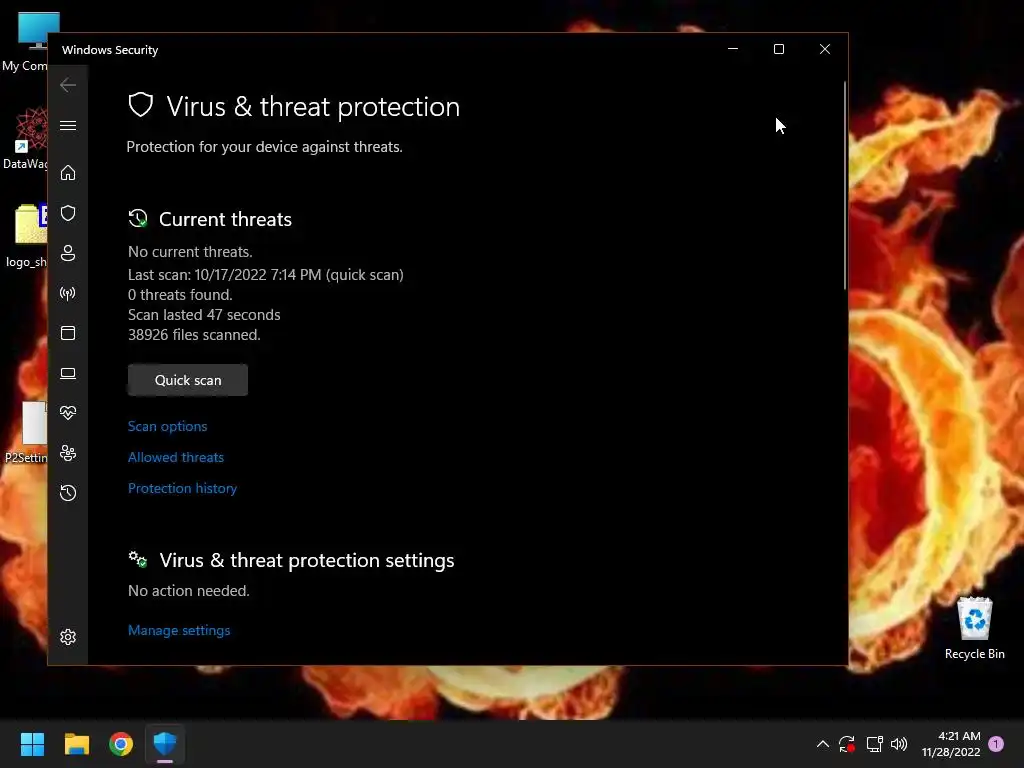
Task: Open File Explorer from taskbar
Action: click(x=76, y=744)
